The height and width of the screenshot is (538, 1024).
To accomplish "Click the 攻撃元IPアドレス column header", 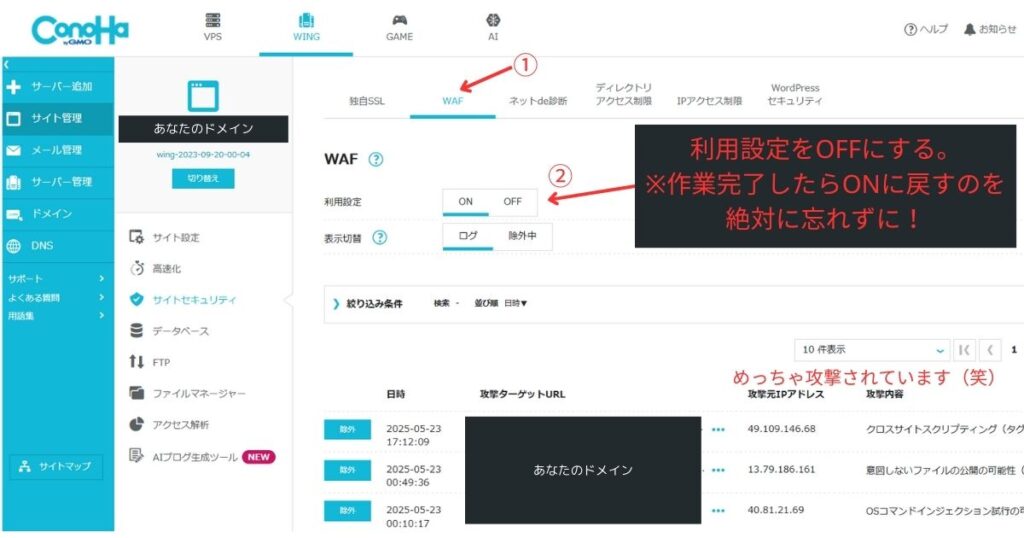I will (x=786, y=394).
